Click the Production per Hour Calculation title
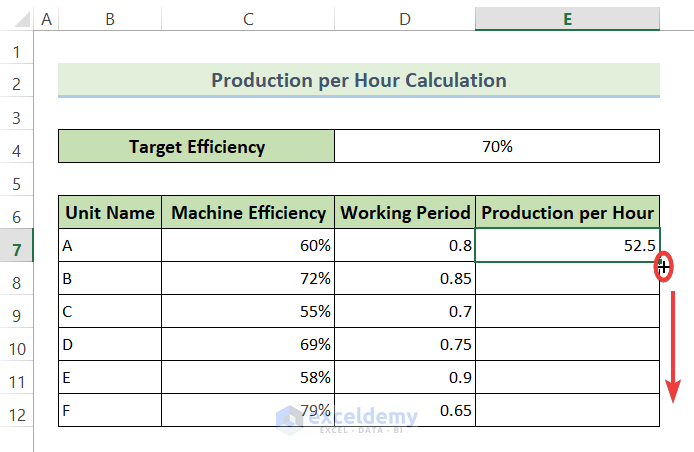This screenshot has width=694, height=452. pyautogui.click(x=358, y=80)
